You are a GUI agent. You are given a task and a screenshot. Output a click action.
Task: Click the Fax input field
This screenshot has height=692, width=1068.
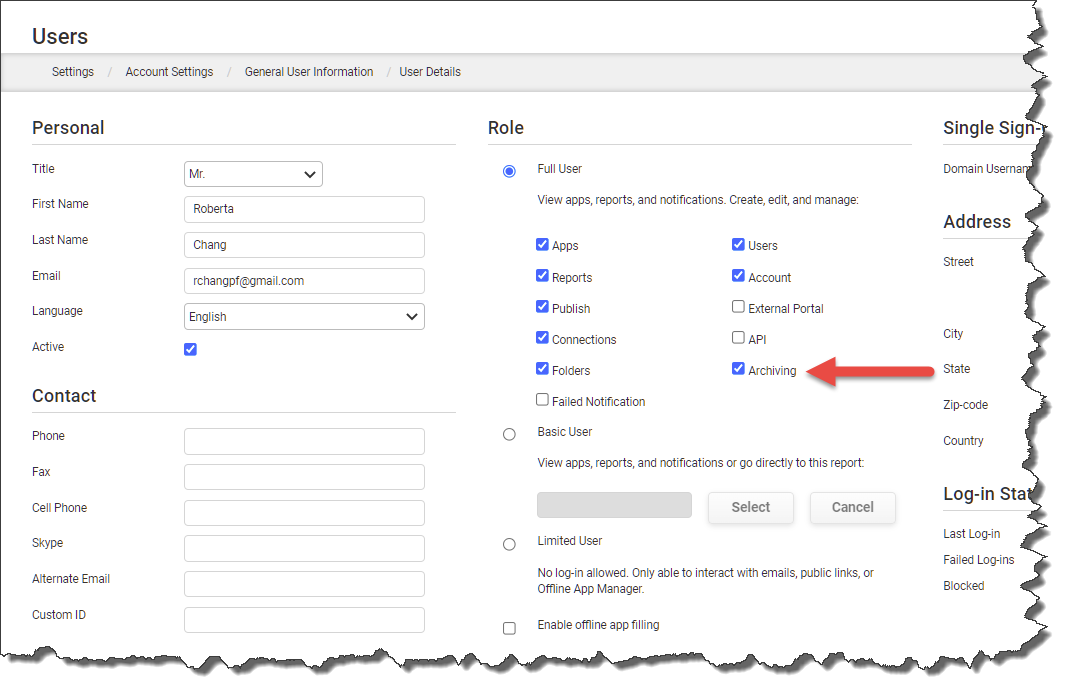(304, 477)
